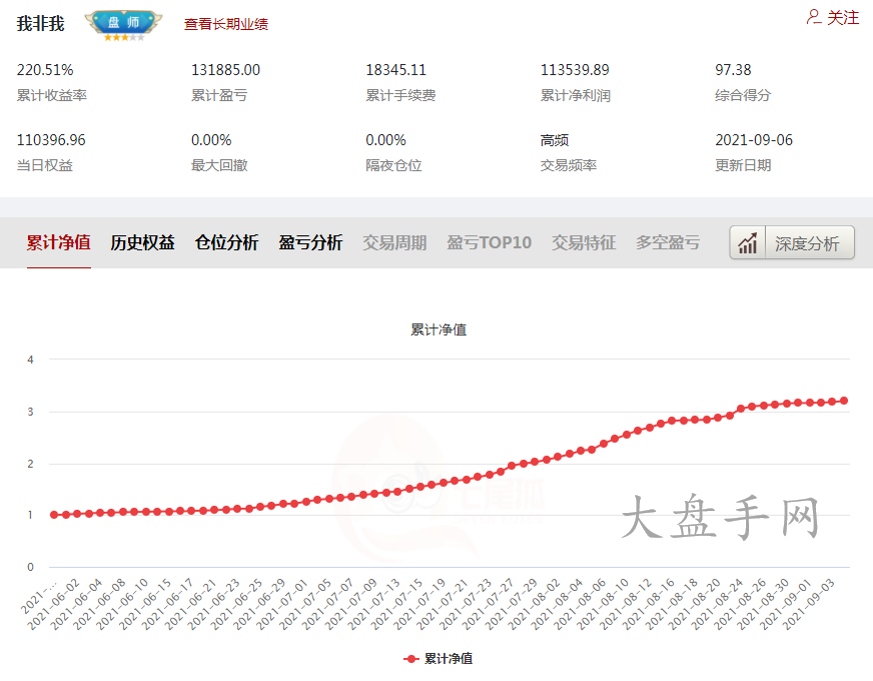View the 交易周期 tab
This screenshot has width=873, height=681.
(394, 242)
